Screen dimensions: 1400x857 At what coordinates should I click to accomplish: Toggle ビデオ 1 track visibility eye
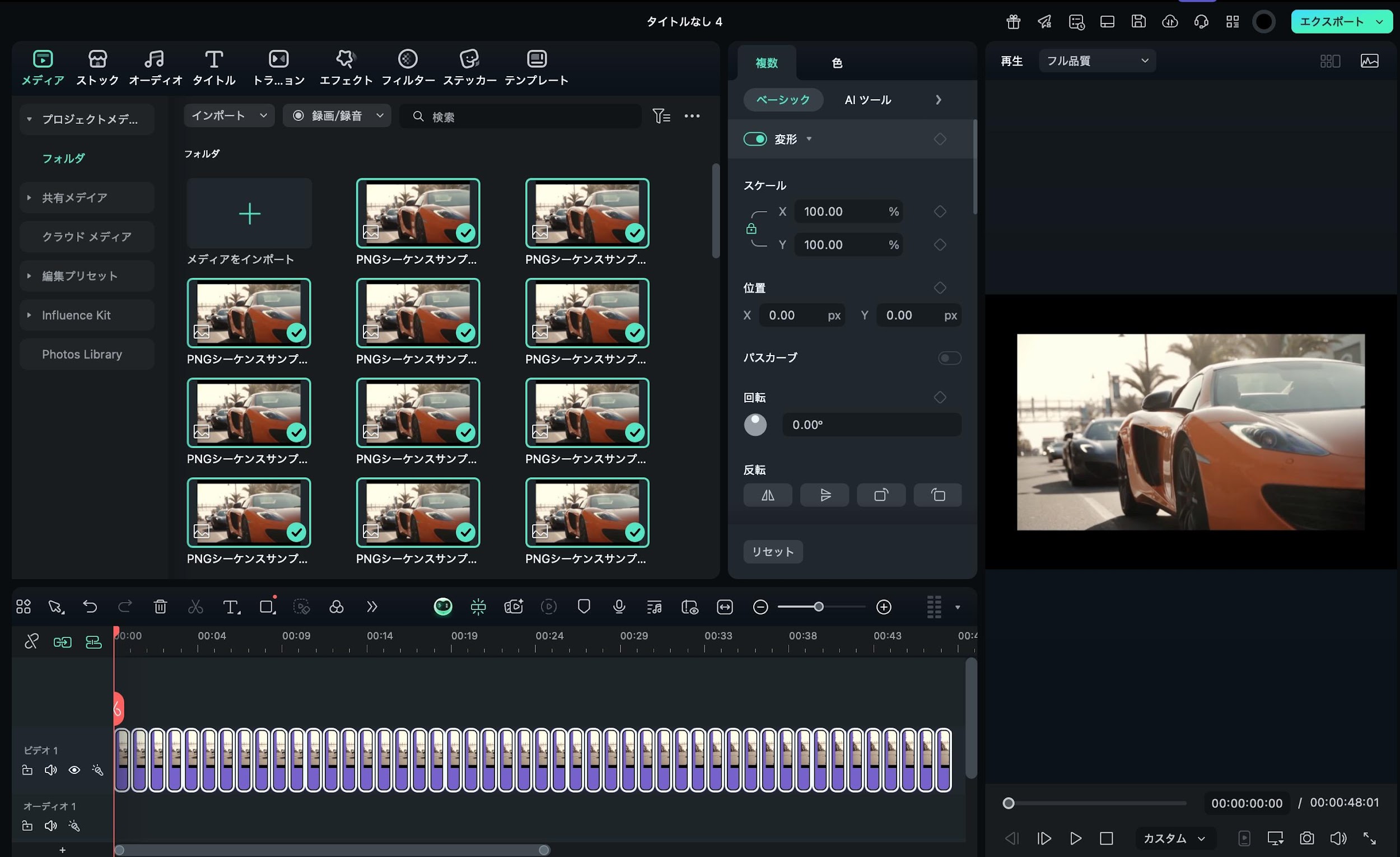pyautogui.click(x=74, y=770)
